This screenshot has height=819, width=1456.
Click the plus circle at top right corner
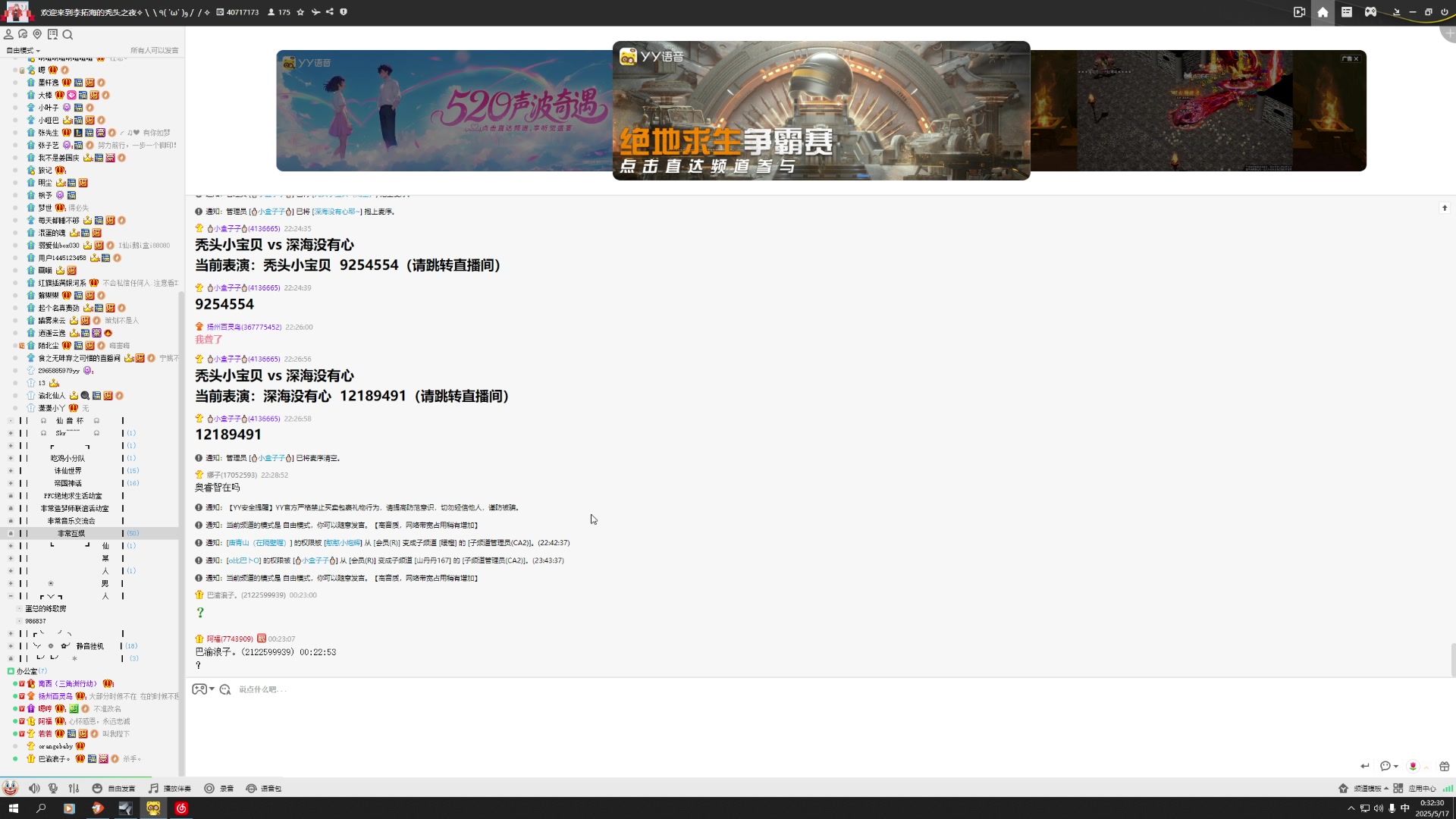click(1449, 33)
